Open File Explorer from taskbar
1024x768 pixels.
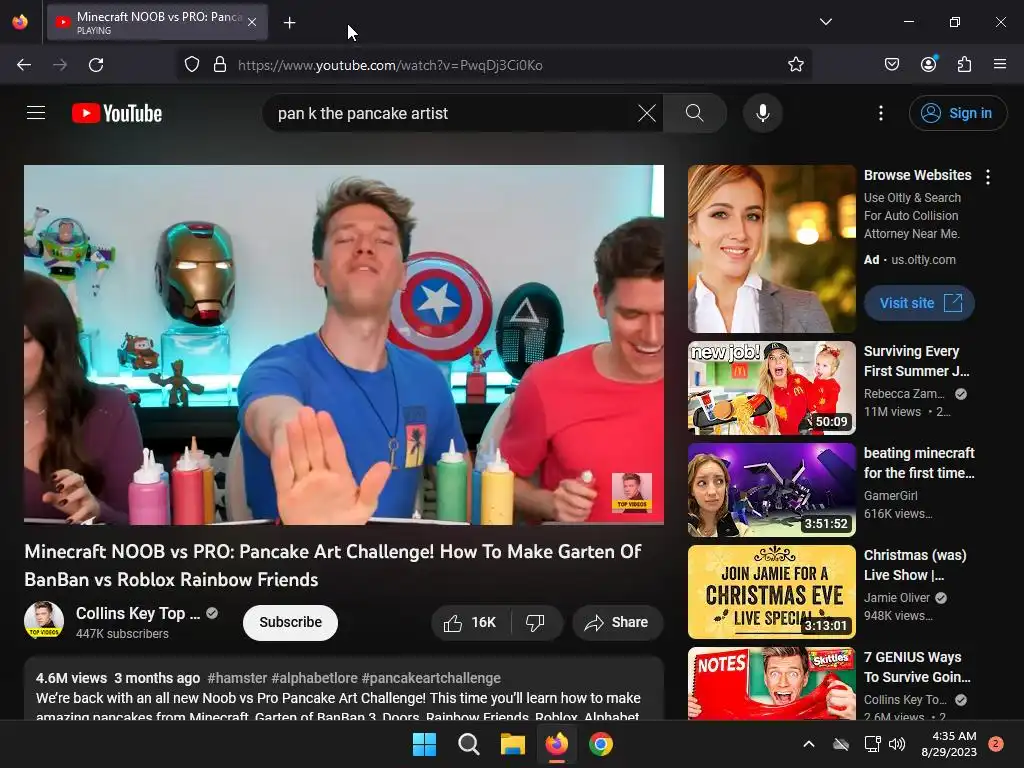513,744
